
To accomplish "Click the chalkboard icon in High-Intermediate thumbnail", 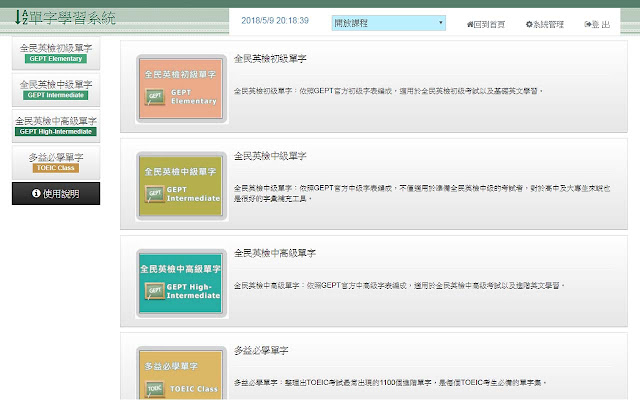I will (x=155, y=291).
